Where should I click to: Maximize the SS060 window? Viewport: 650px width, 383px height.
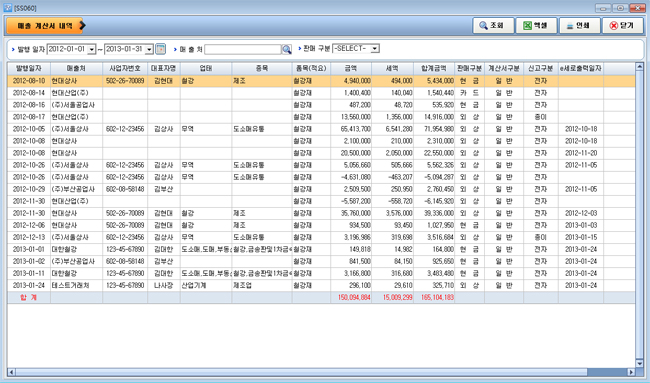pos(620,8)
